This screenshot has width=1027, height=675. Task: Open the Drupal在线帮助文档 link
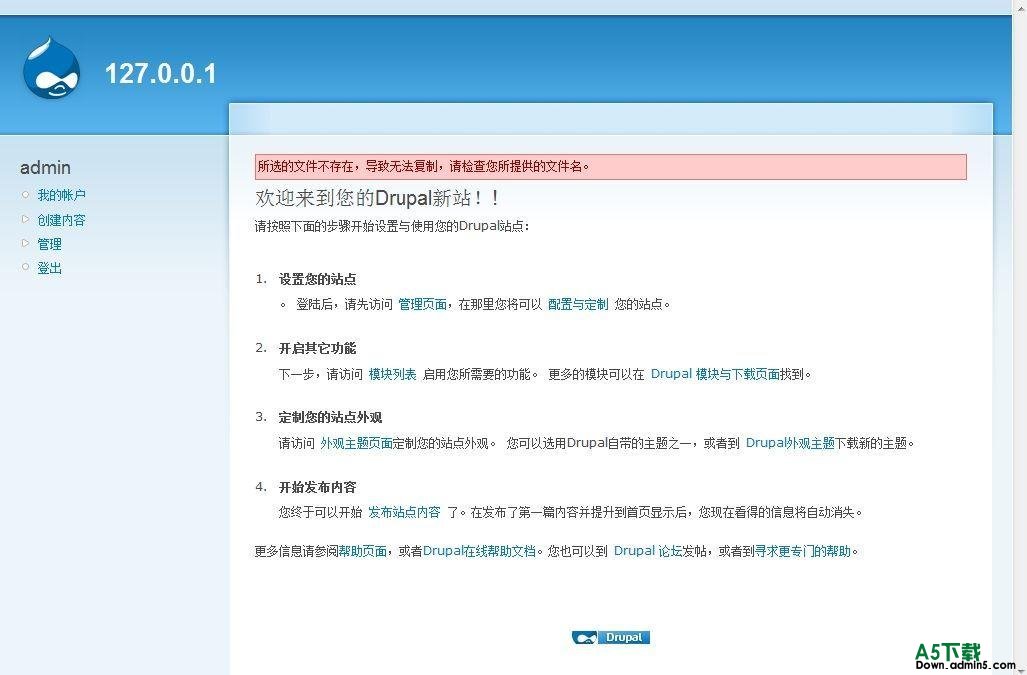pyautogui.click(x=479, y=551)
